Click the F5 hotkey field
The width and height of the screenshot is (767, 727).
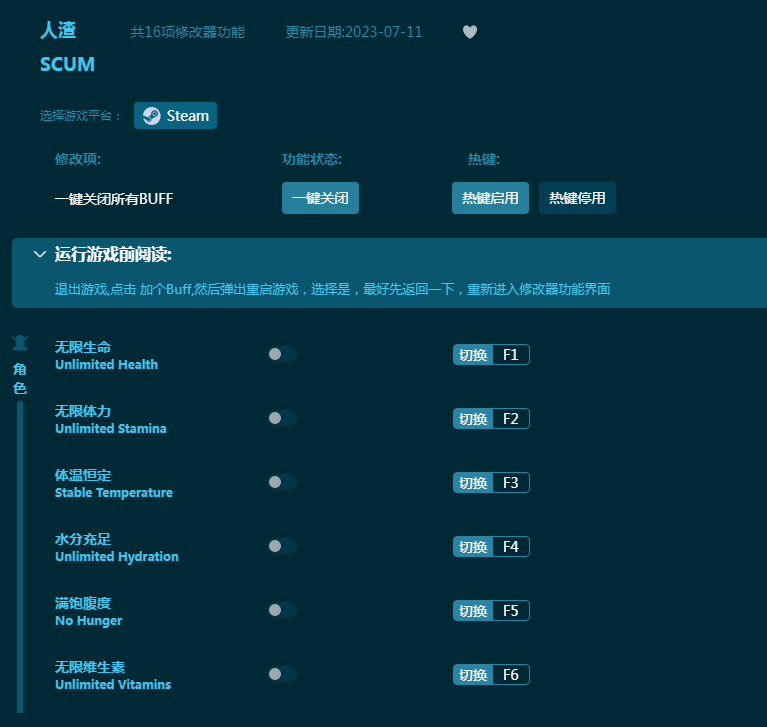511,611
